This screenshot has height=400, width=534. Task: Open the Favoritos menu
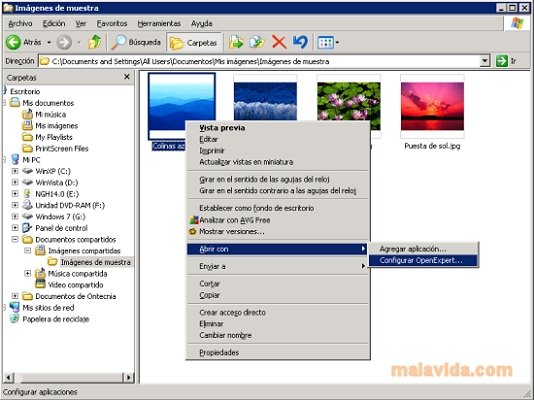tap(112, 23)
